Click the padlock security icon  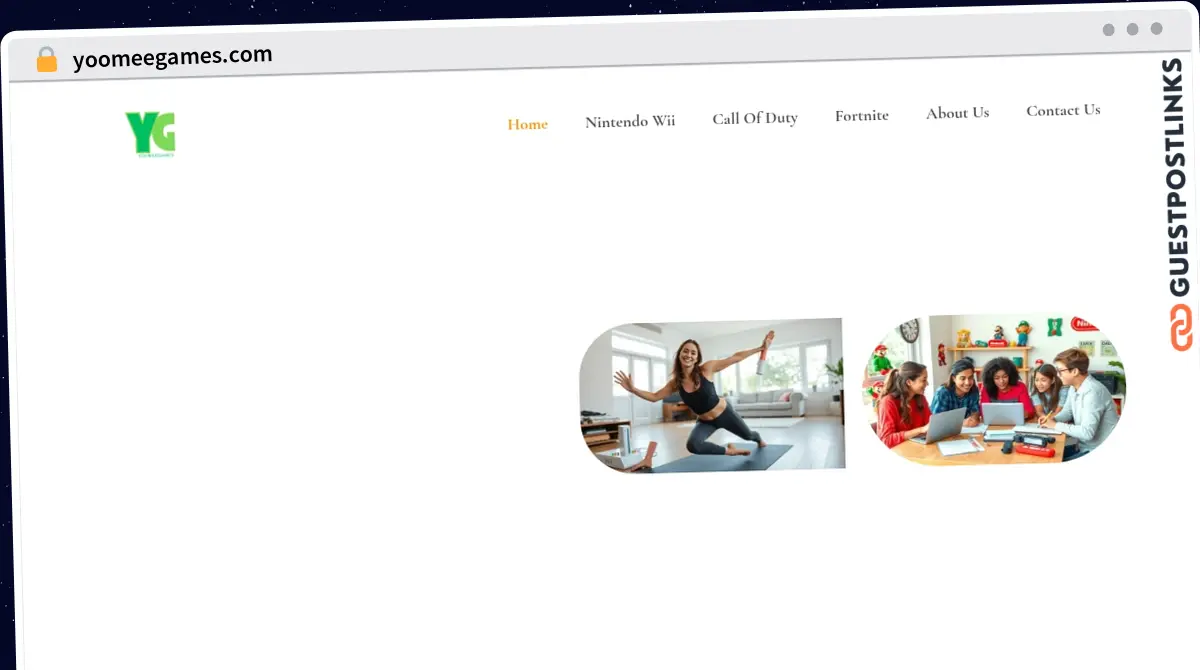(x=47, y=60)
